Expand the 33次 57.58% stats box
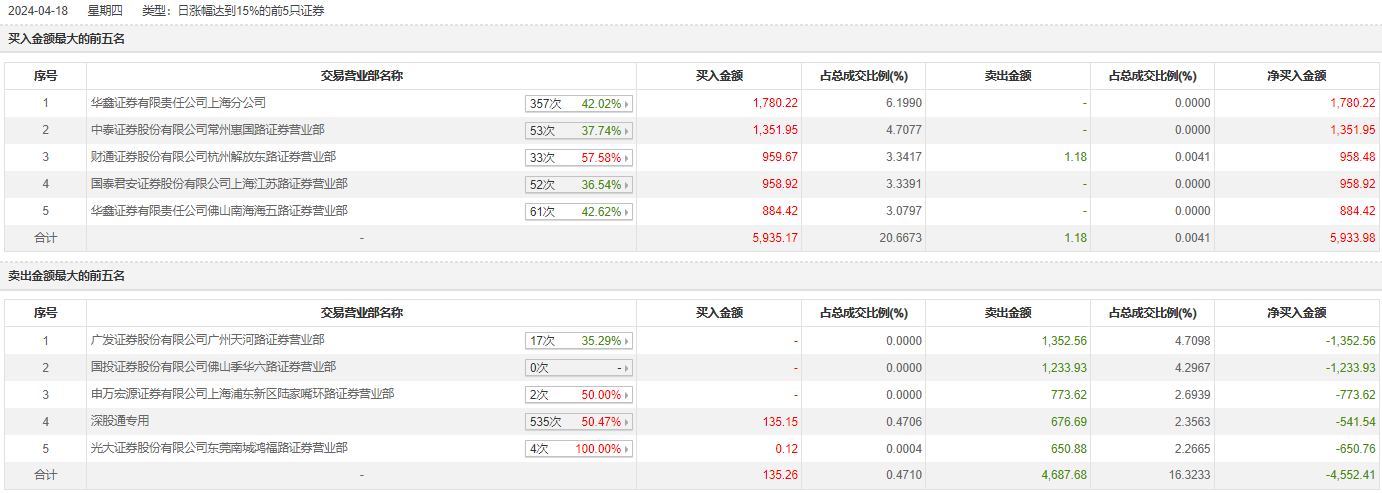This screenshot has width=1382, height=493. click(579, 158)
